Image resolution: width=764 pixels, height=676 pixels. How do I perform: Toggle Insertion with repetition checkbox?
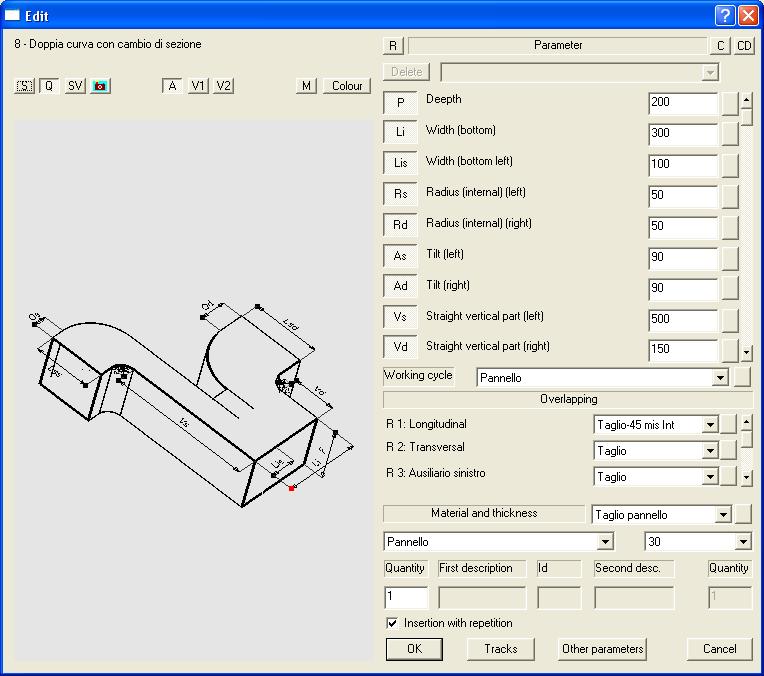392,623
